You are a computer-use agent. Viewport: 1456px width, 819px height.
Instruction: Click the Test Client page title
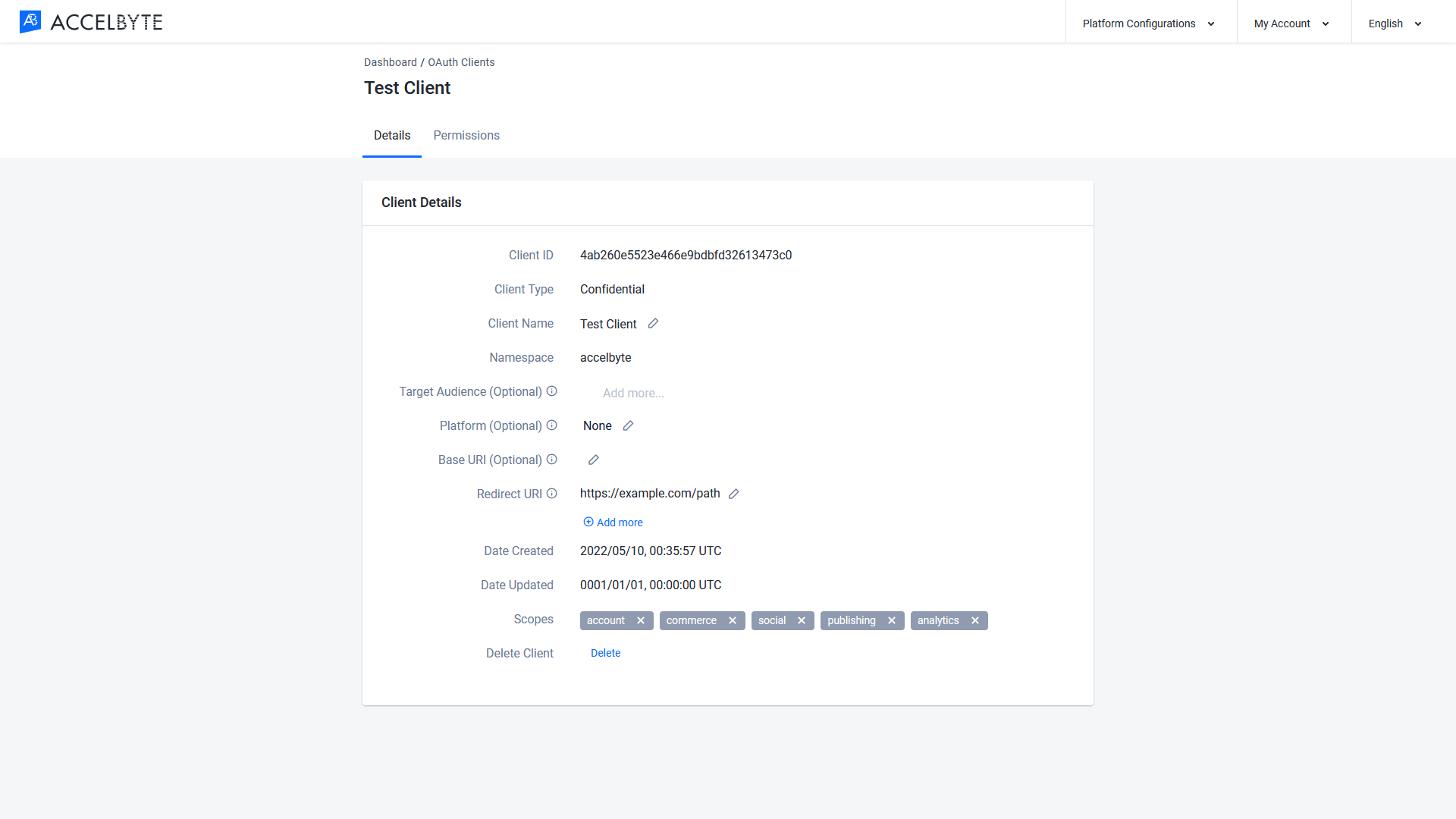(407, 88)
